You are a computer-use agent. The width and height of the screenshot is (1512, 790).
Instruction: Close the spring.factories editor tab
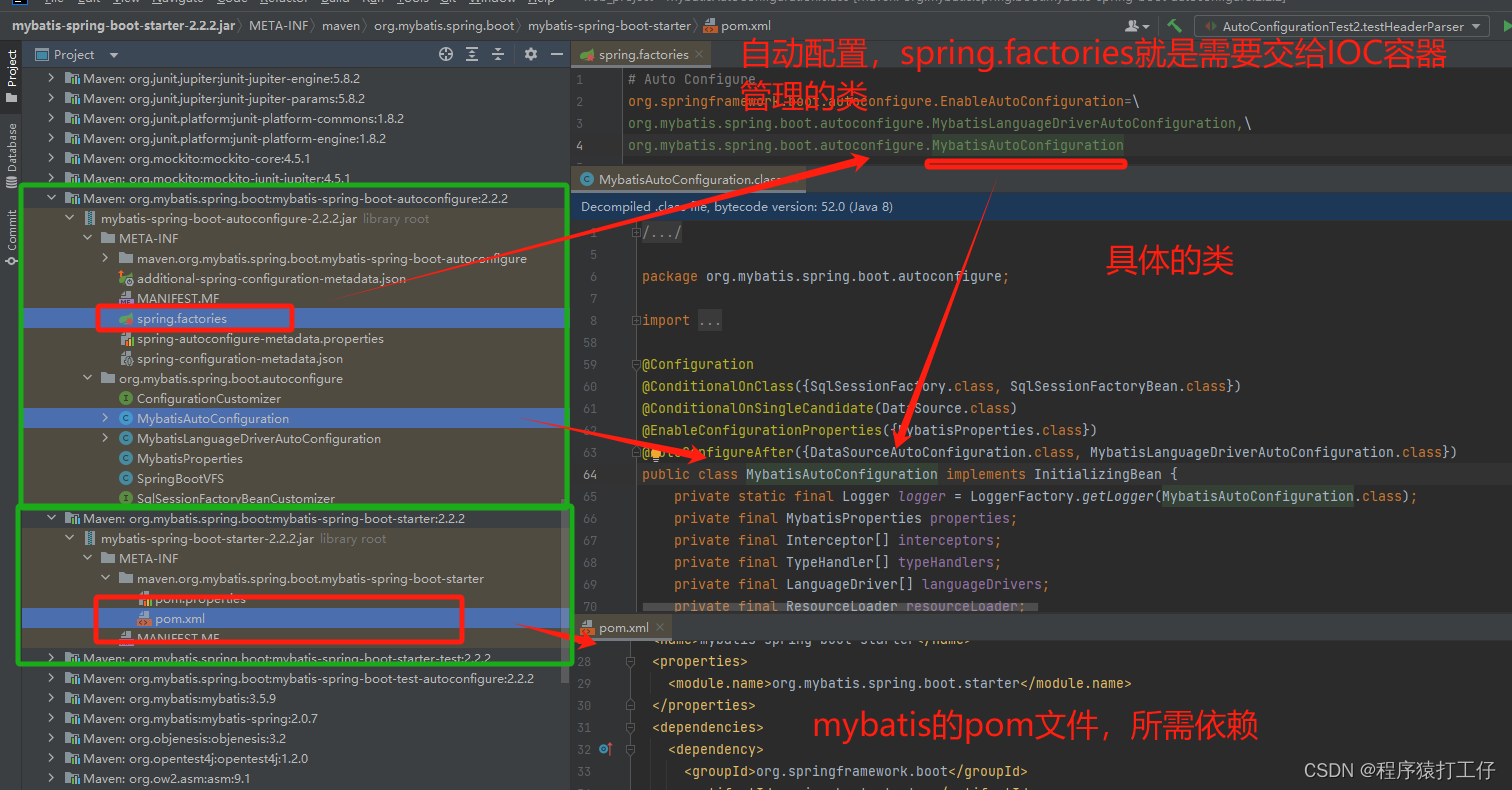[x=698, y=54]
